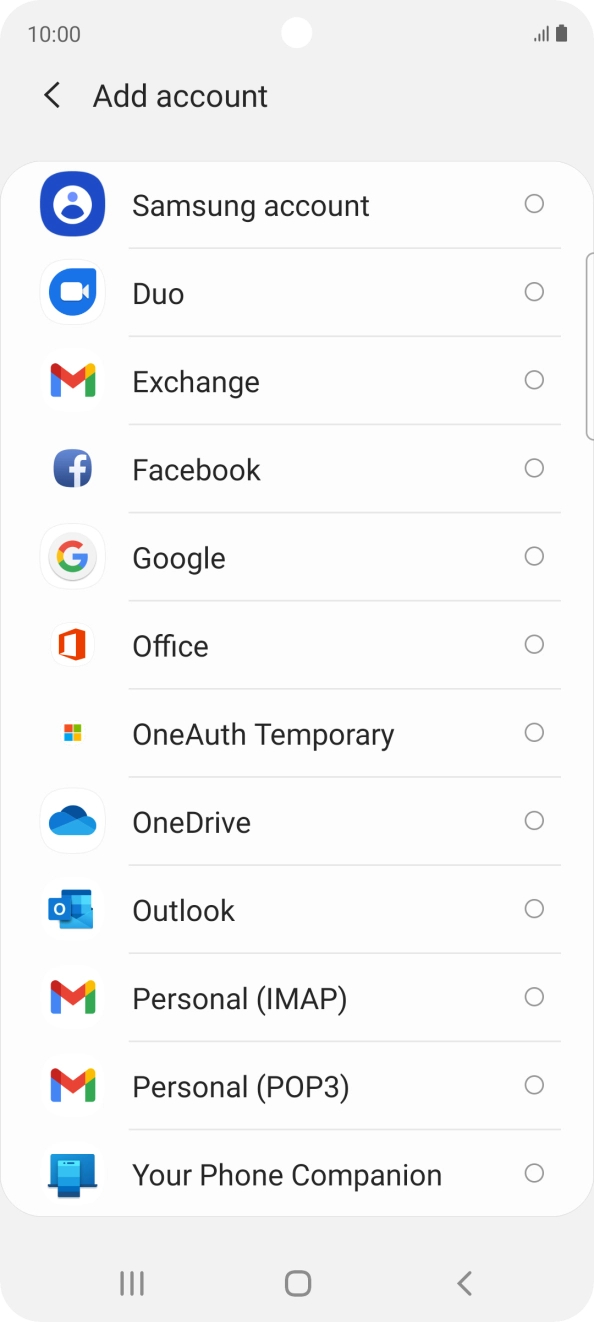Select the radio button beside Google
The image size is (594, 1322).
[535, 557]
